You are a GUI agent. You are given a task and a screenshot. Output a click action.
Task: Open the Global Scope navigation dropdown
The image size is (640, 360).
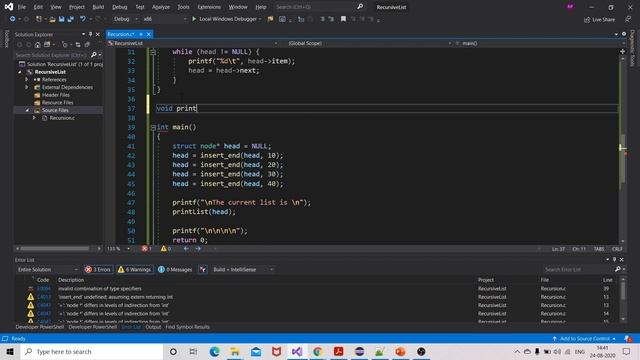pyautogui.click(x=369, y=43)
